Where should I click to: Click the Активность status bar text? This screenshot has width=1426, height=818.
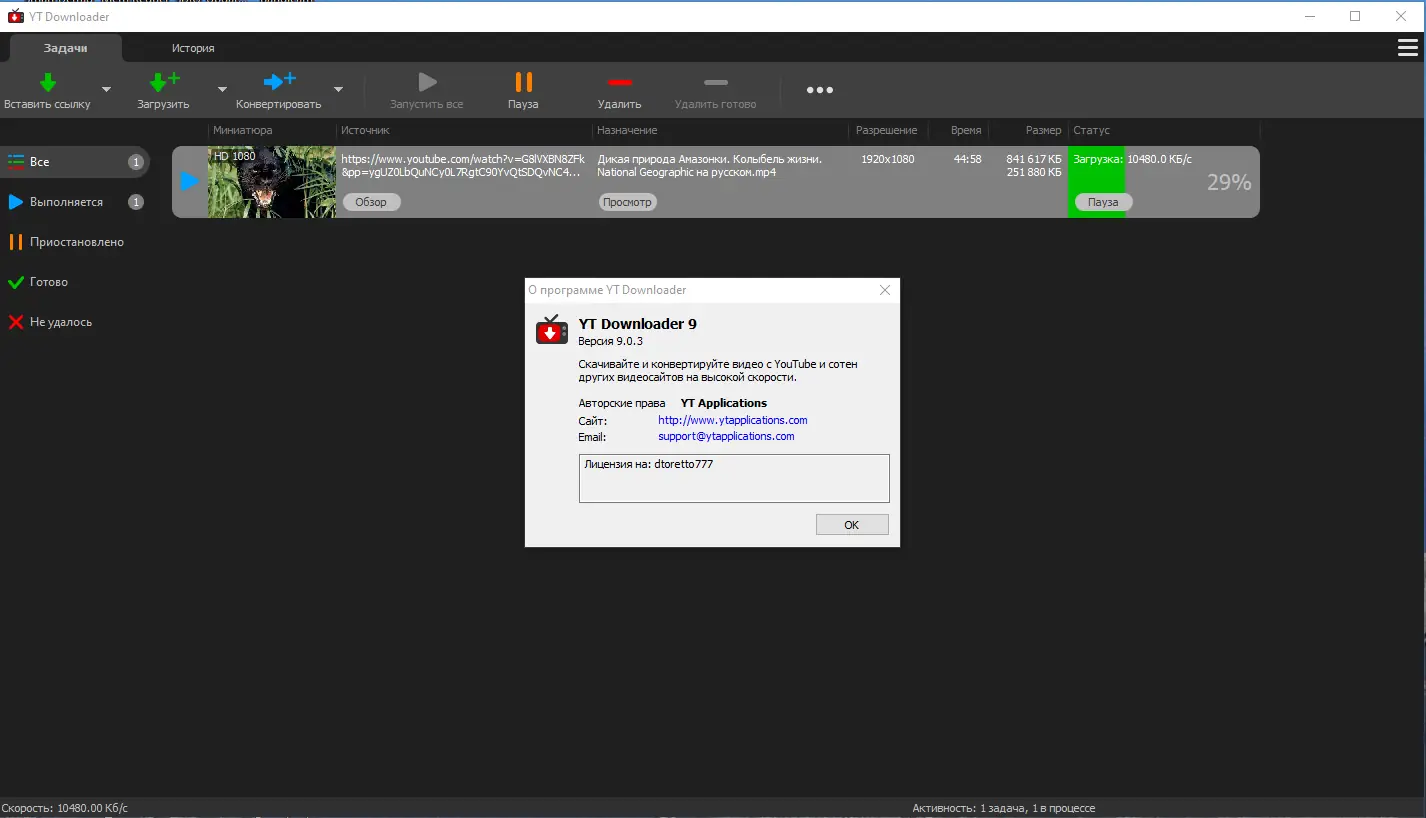pos(1004,808)
